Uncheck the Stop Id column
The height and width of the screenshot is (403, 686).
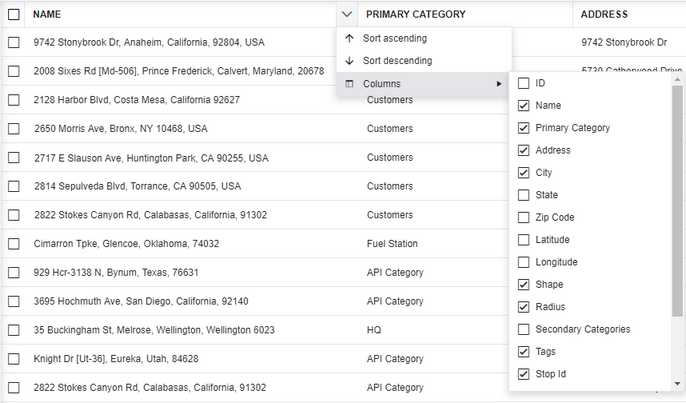tap(524, 374)
